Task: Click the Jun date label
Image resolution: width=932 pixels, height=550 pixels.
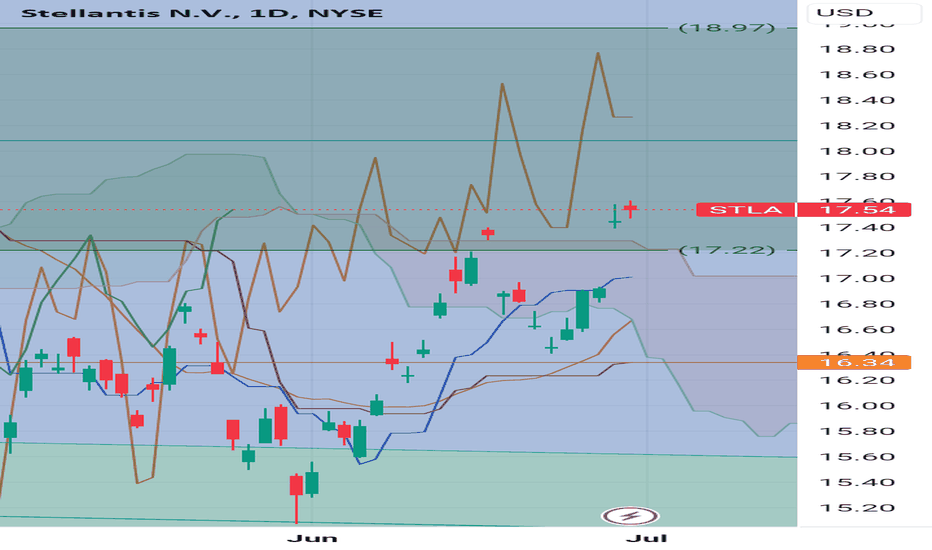Action: pos(312,539)
